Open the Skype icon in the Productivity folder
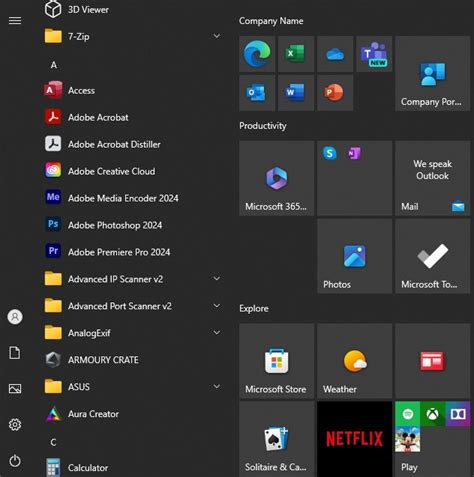This screenshot has width=474, height=477. (330, 153)
